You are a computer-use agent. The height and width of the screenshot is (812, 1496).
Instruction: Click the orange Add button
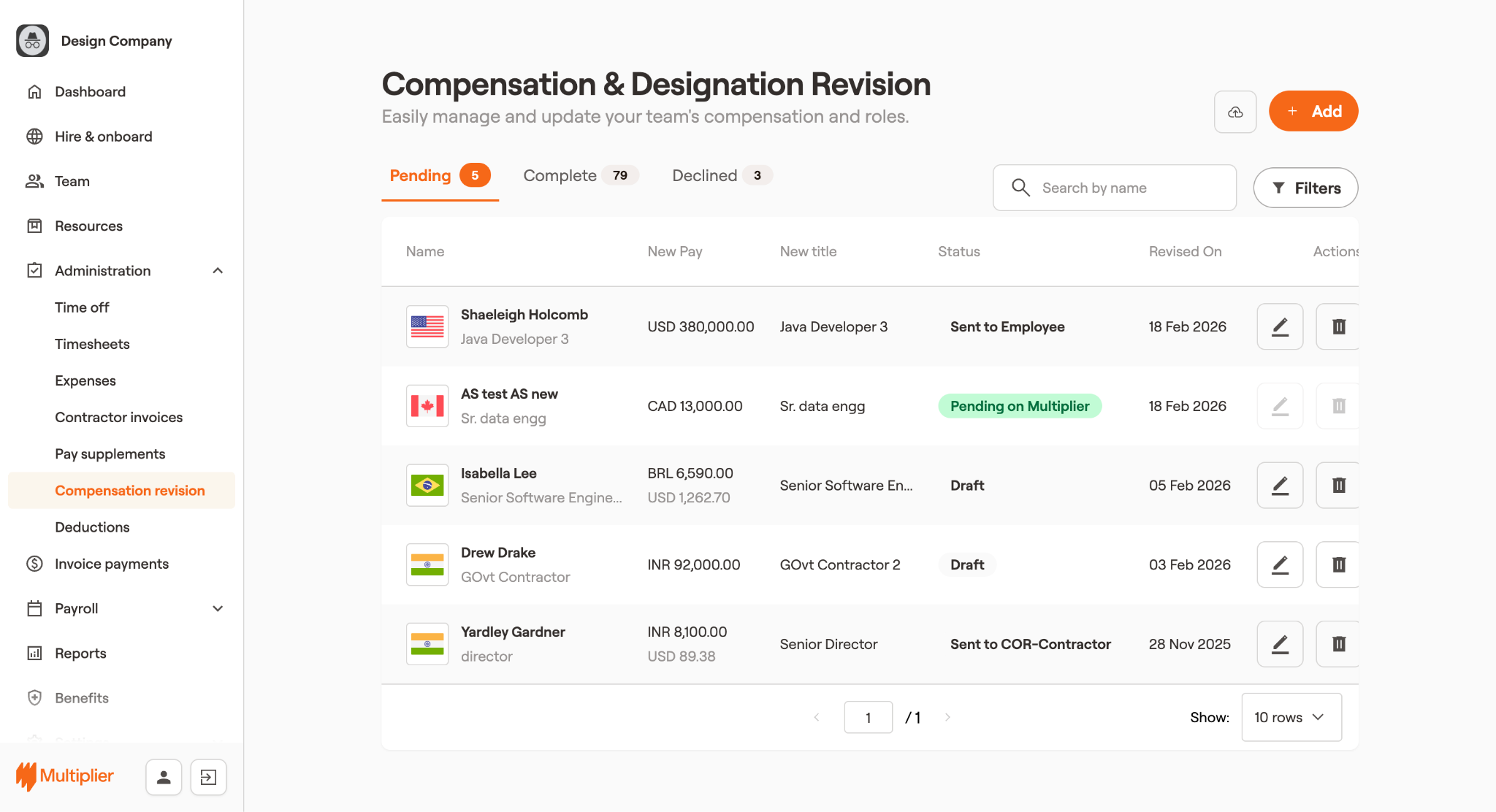(x=1313, y=111)
